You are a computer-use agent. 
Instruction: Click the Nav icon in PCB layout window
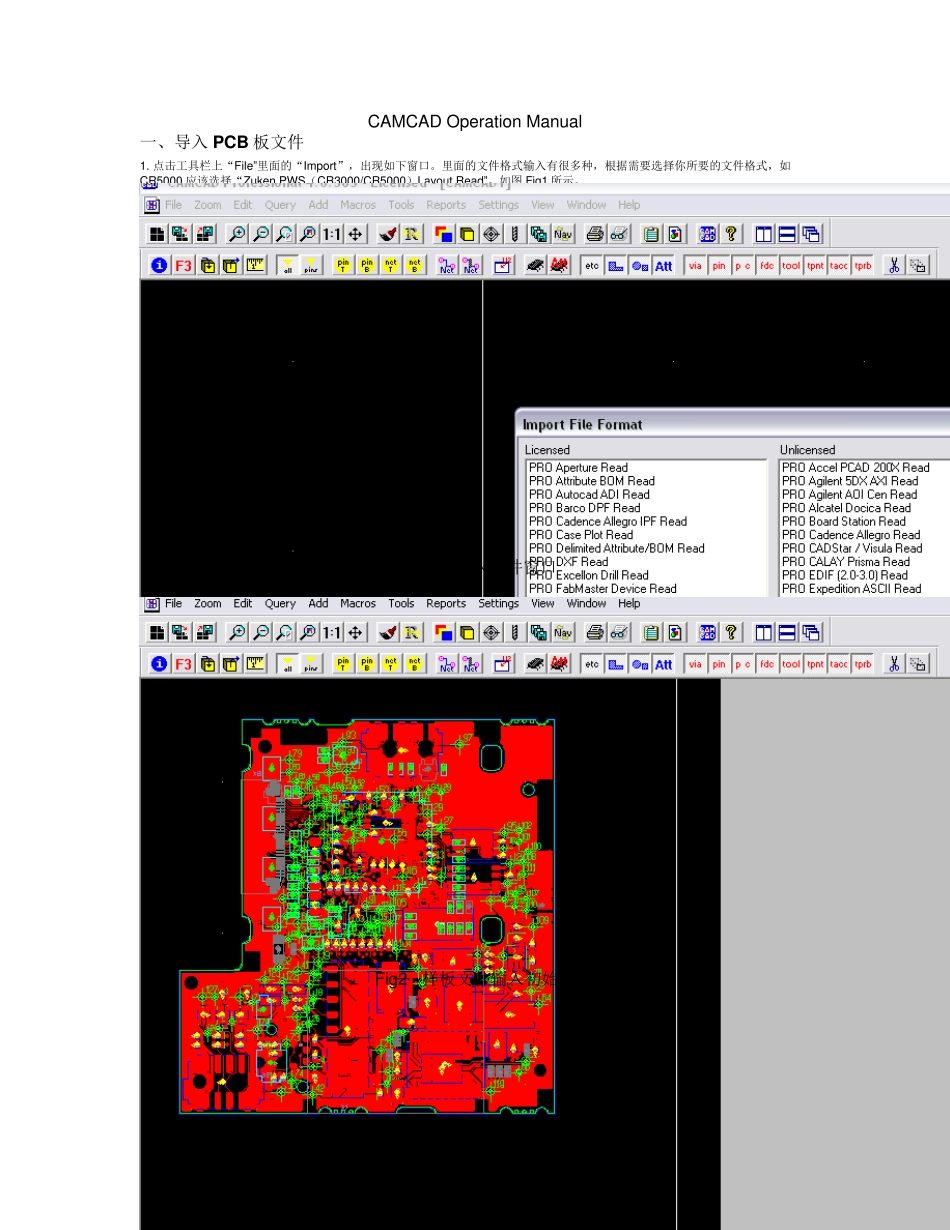click(563, 632)
